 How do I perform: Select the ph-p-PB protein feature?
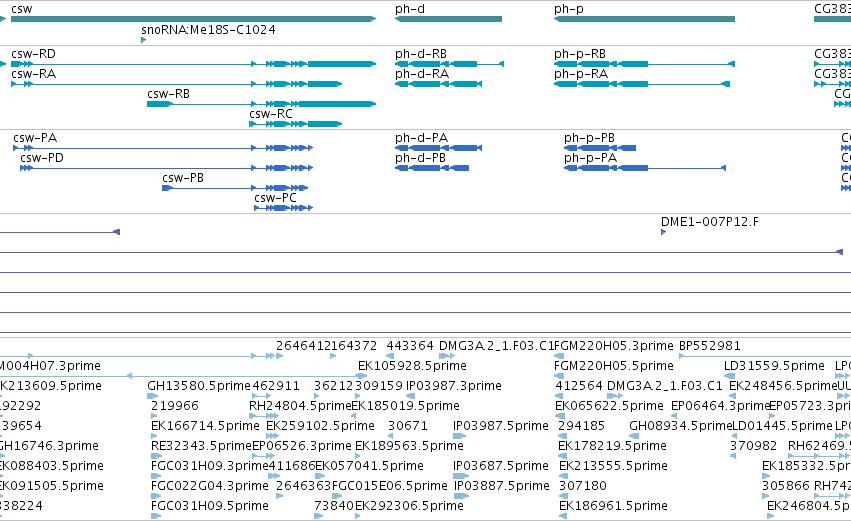[600, 148]
